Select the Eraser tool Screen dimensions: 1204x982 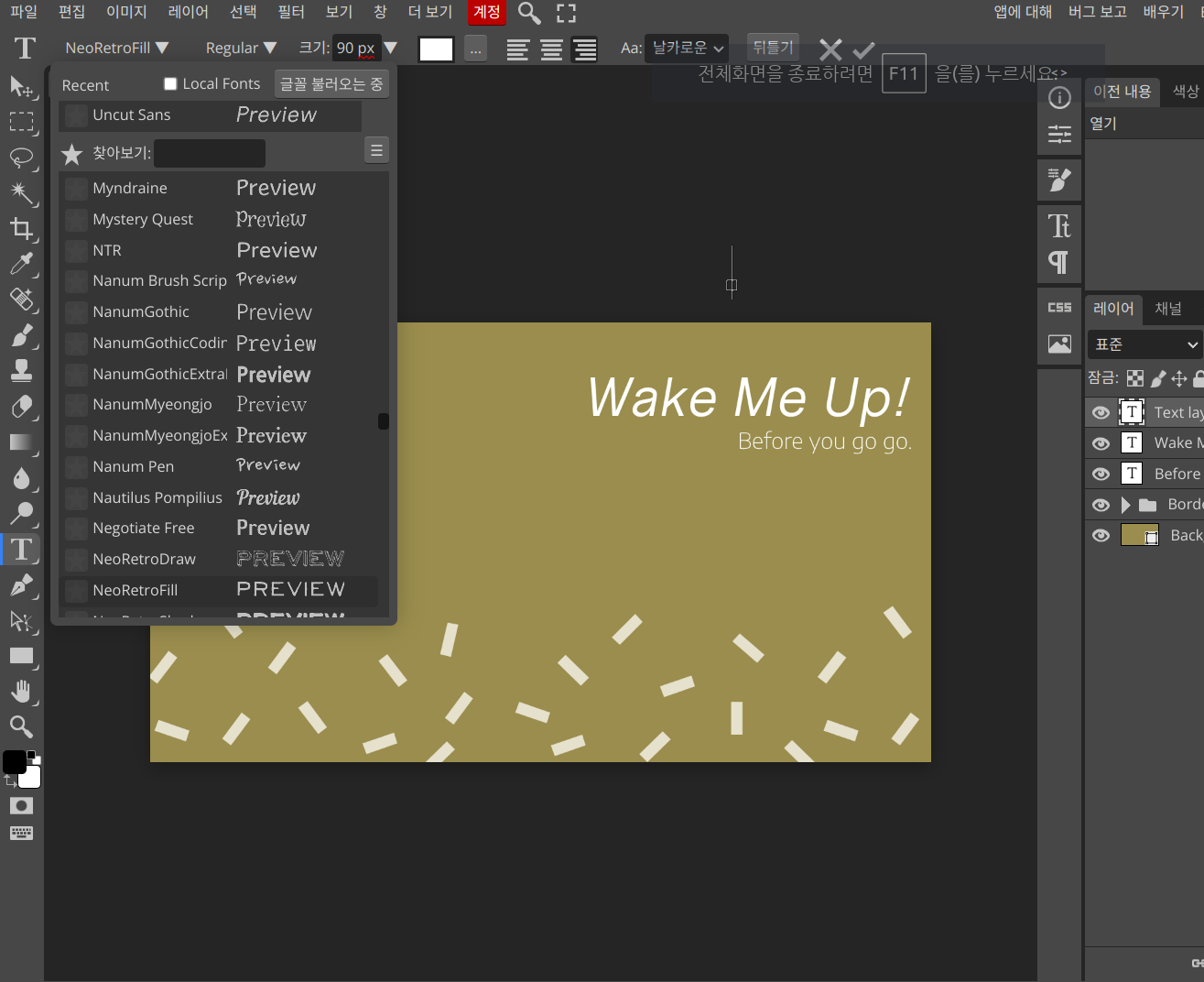pyautogui.click(x=21, y=406)
